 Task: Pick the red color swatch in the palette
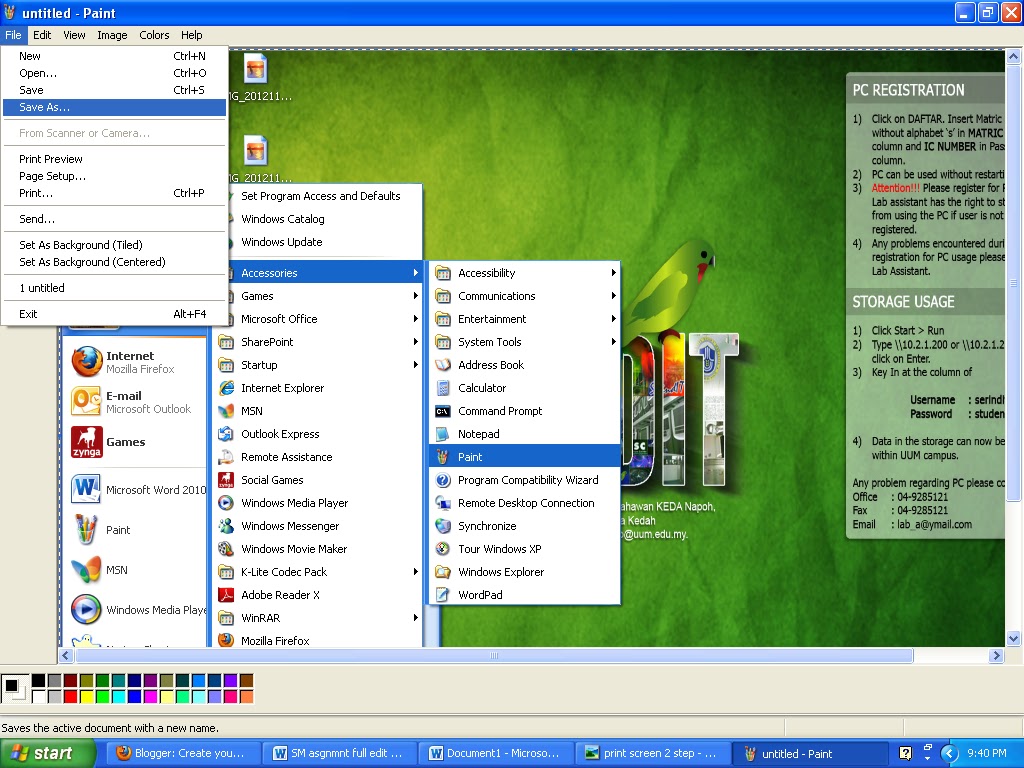(71, 697)
